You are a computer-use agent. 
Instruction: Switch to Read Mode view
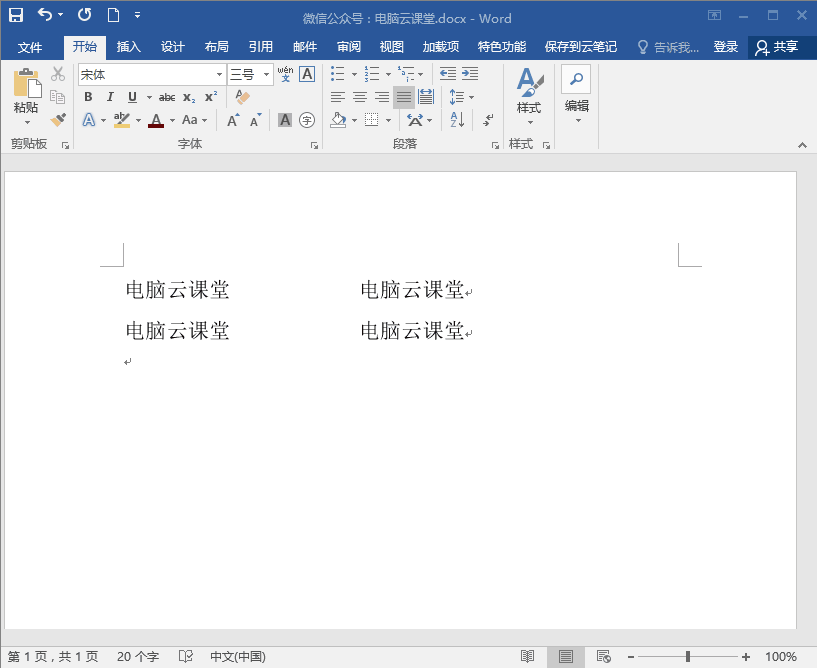tap(527, 657)
